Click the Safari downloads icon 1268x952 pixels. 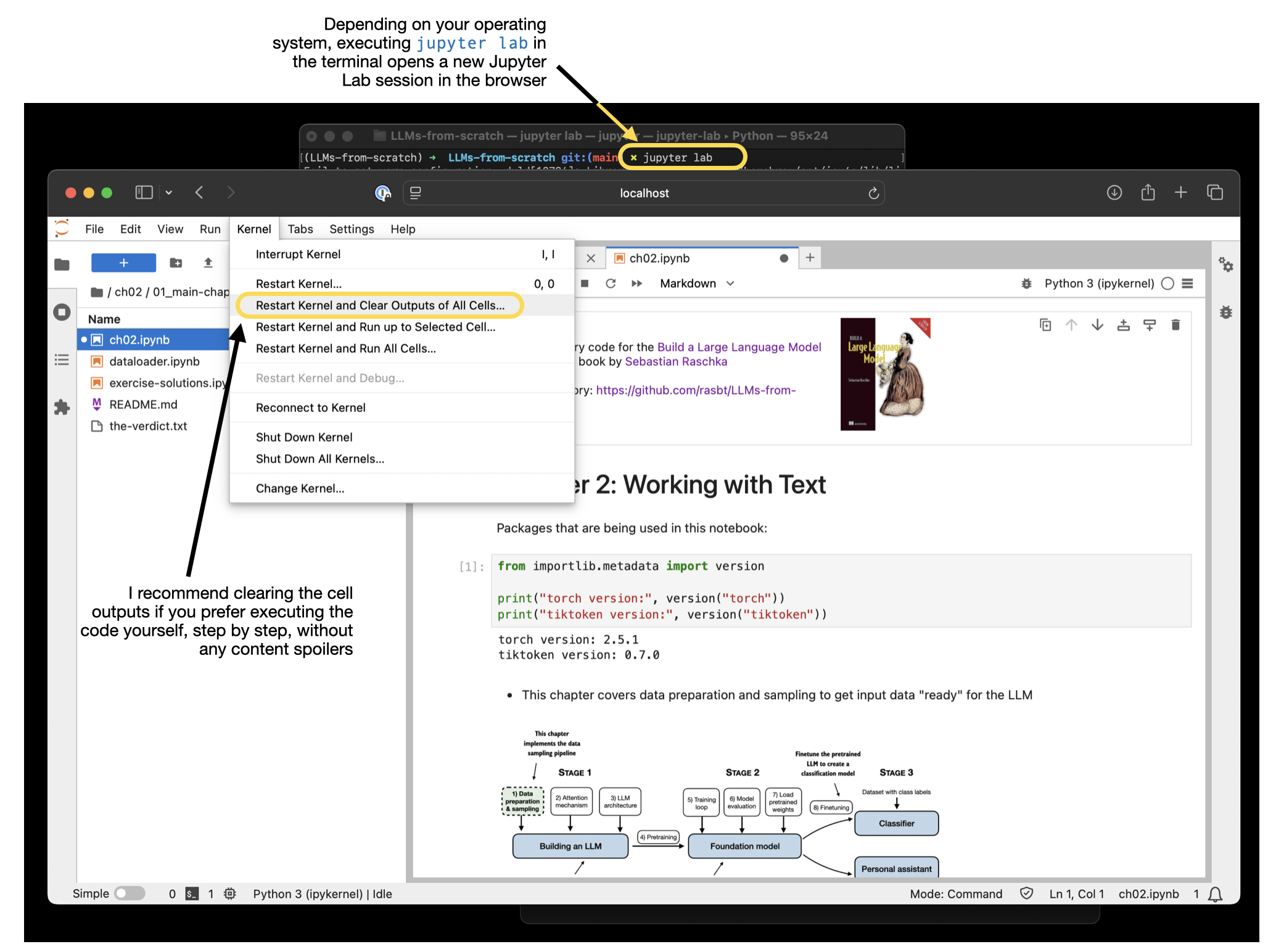1114,192
